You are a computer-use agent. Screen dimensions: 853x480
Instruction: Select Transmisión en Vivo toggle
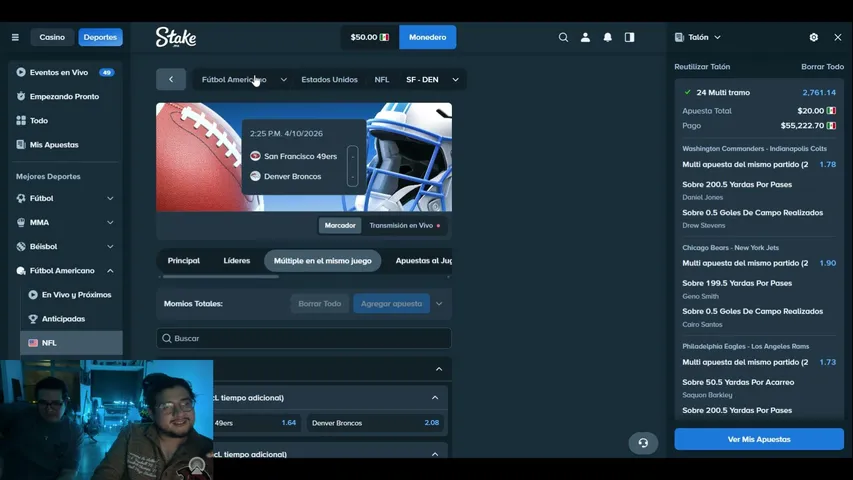405,225
